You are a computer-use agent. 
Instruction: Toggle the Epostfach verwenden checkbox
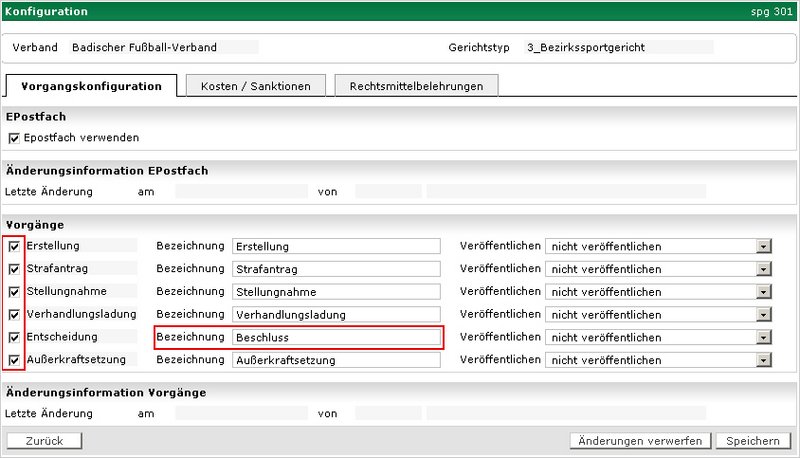pyautogui.click(x=14, y=138)
